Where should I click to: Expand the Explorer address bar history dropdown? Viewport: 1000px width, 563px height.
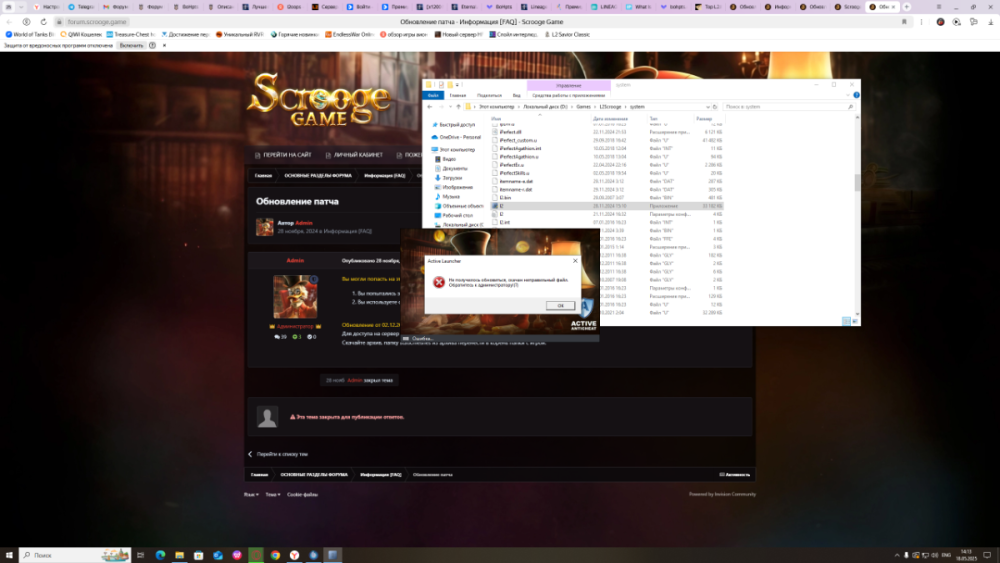[705, 106]
